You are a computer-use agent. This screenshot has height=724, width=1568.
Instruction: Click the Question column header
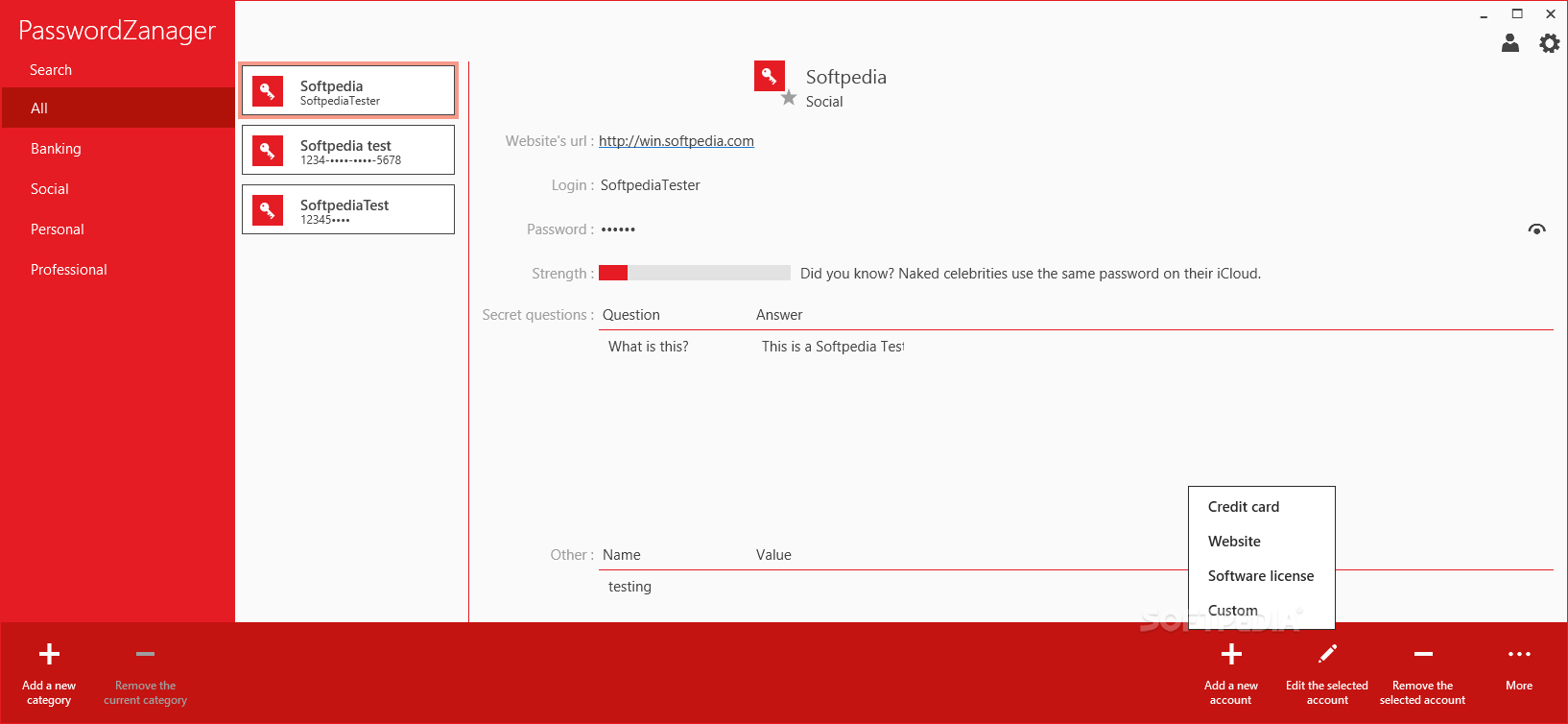point(631,315)
